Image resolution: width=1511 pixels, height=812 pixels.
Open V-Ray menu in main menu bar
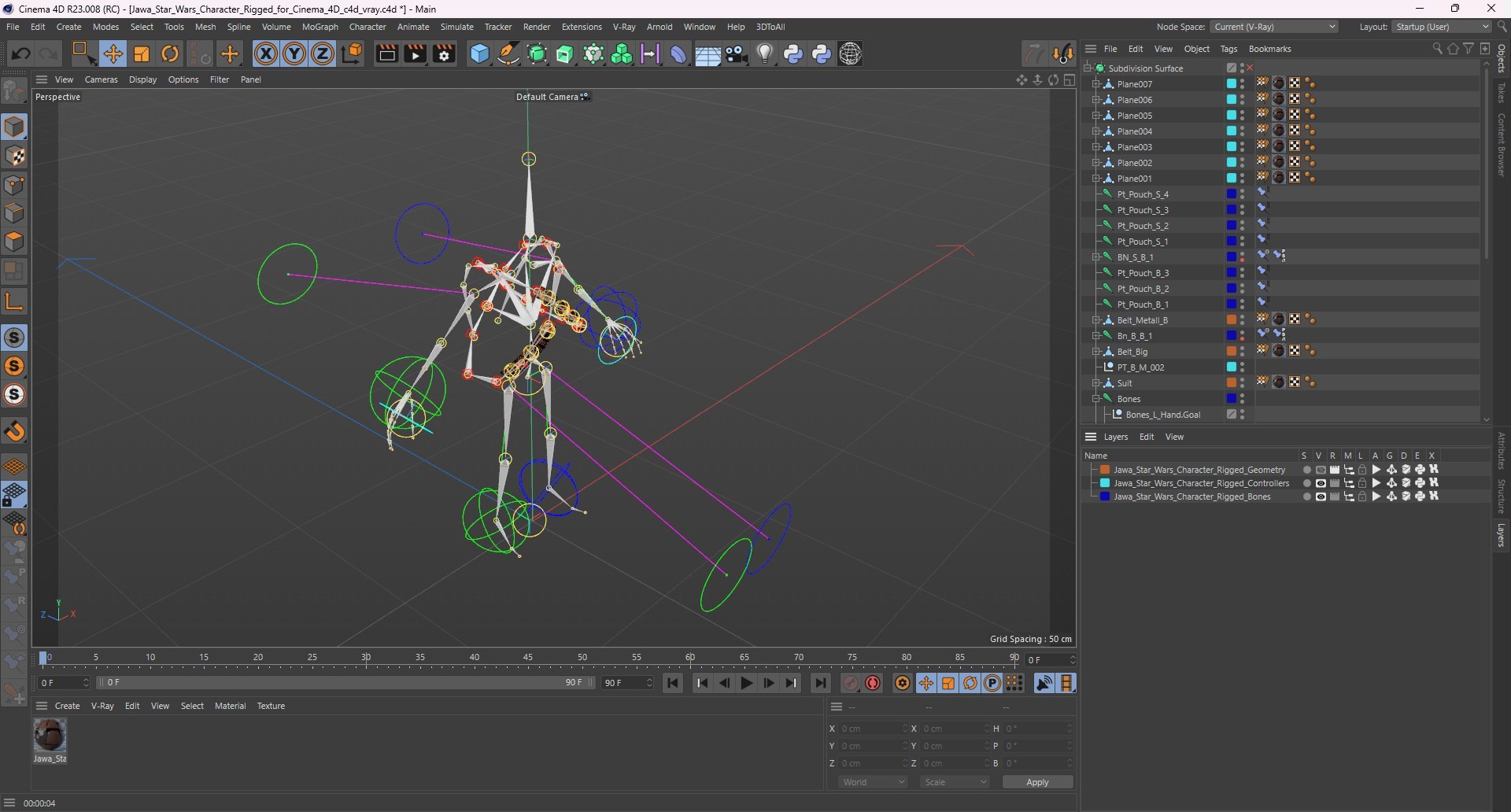624,27
